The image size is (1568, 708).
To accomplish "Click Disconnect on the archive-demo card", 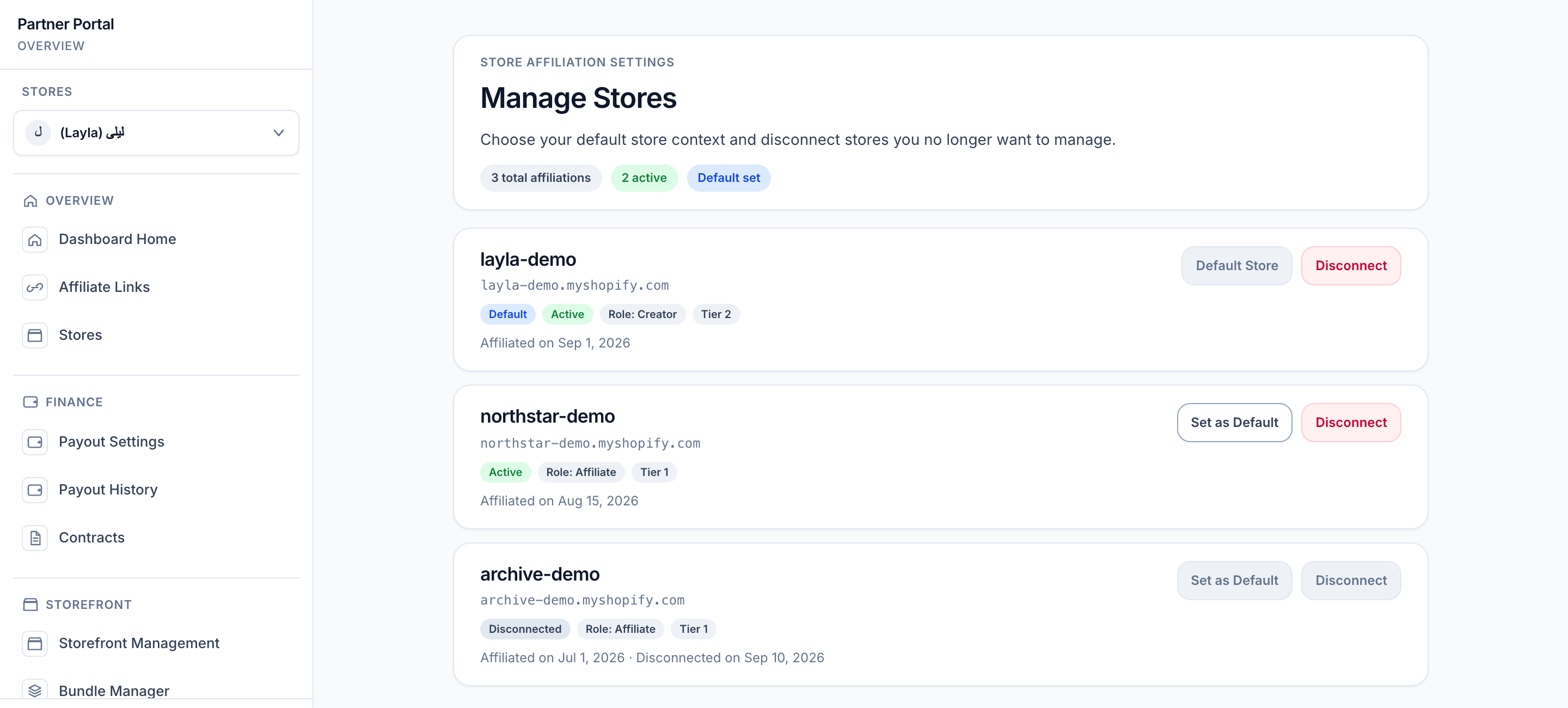I will 1351,581.
